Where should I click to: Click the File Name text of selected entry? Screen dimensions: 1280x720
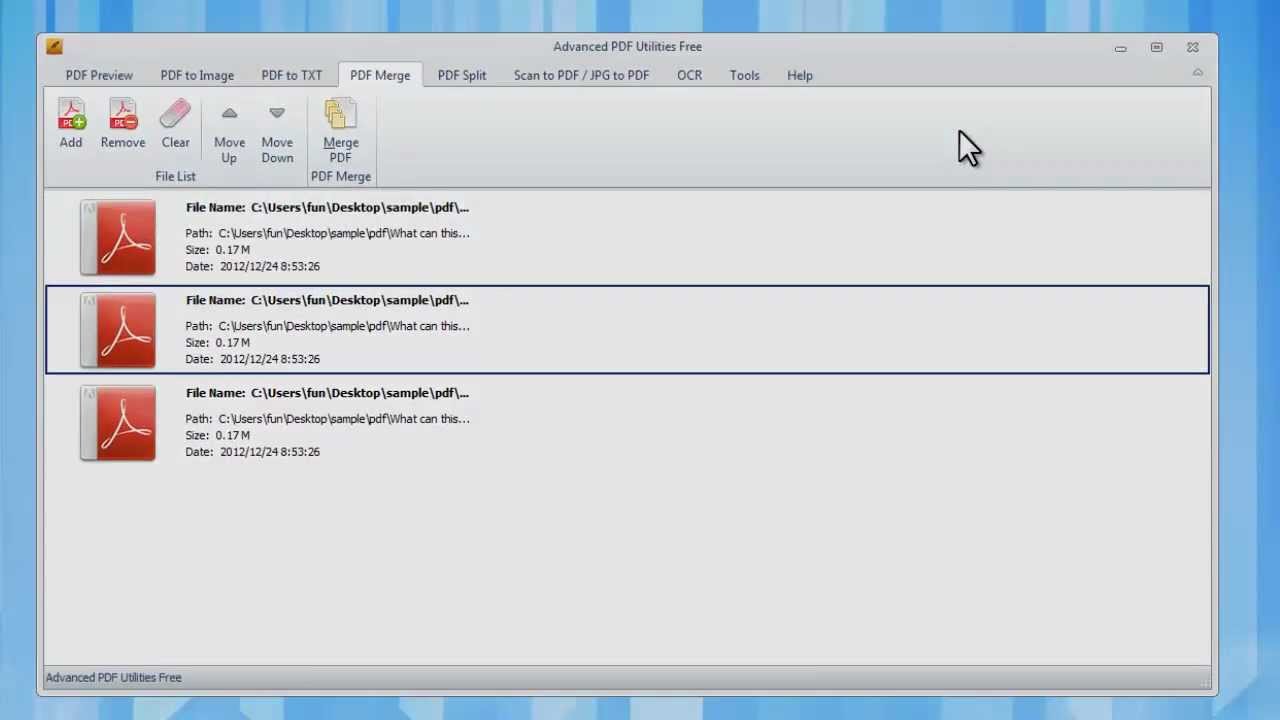[327, 300]
